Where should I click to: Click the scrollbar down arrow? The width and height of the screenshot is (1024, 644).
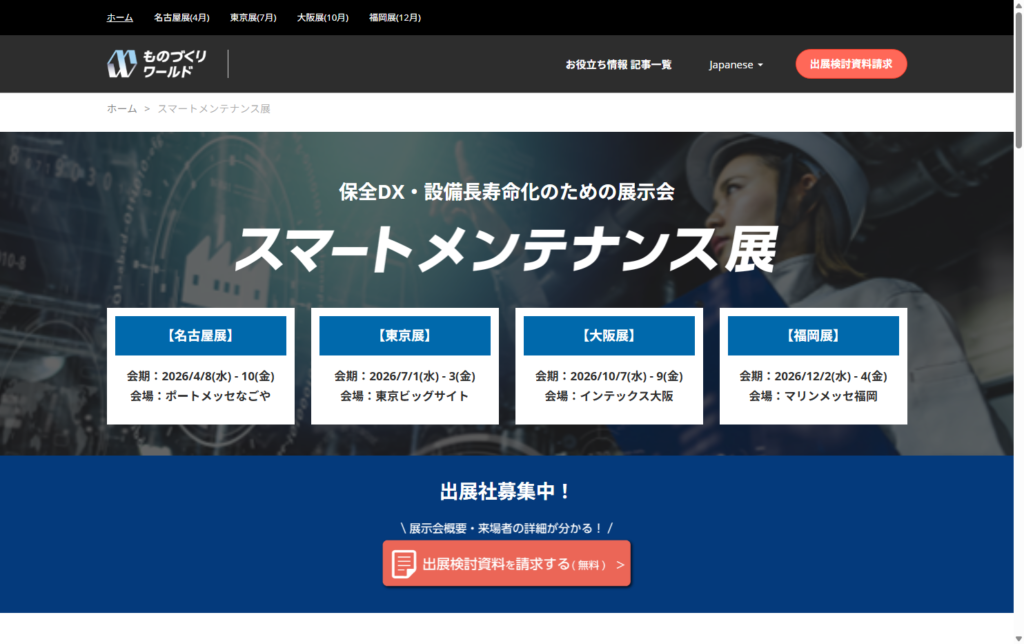[1017, 636]
